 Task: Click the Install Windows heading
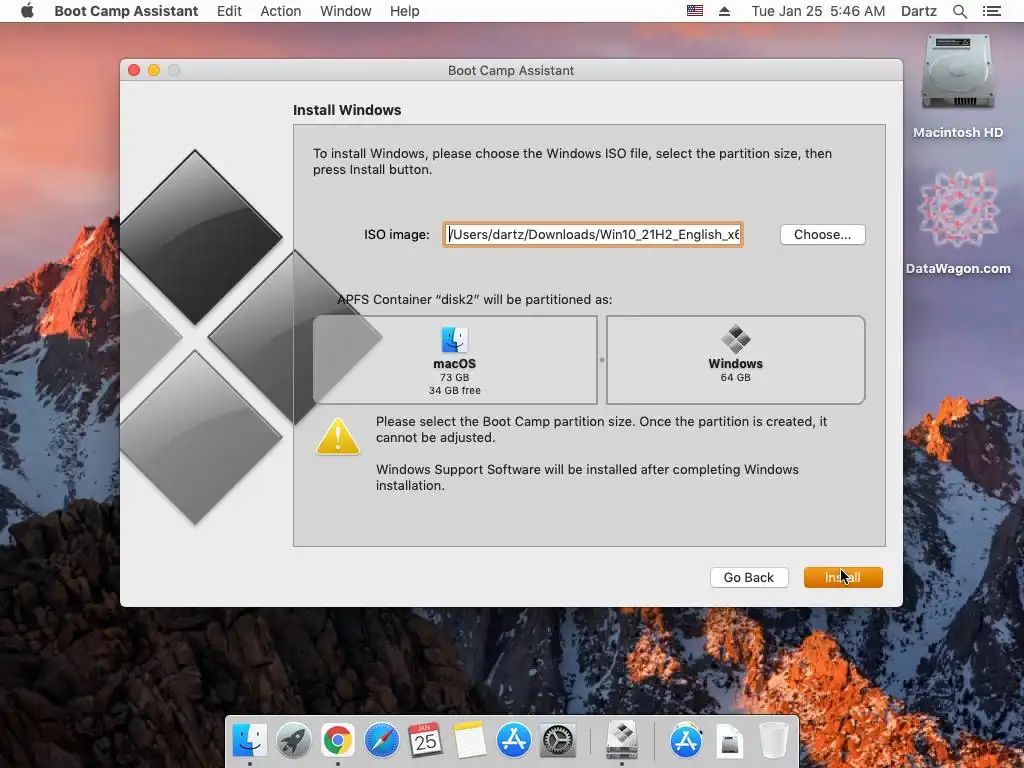click(347, 110)
